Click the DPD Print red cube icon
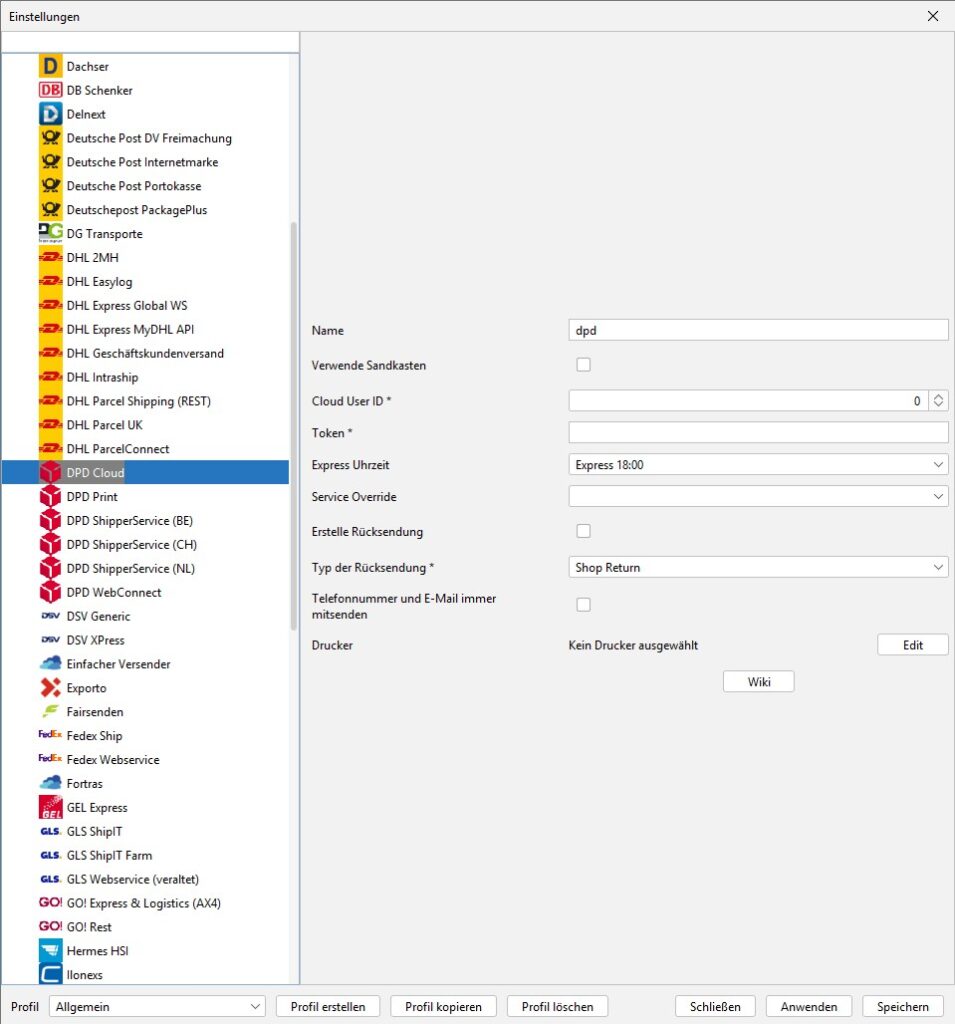Viewport: 955px width, 1024px height. [x=50, y=496]
